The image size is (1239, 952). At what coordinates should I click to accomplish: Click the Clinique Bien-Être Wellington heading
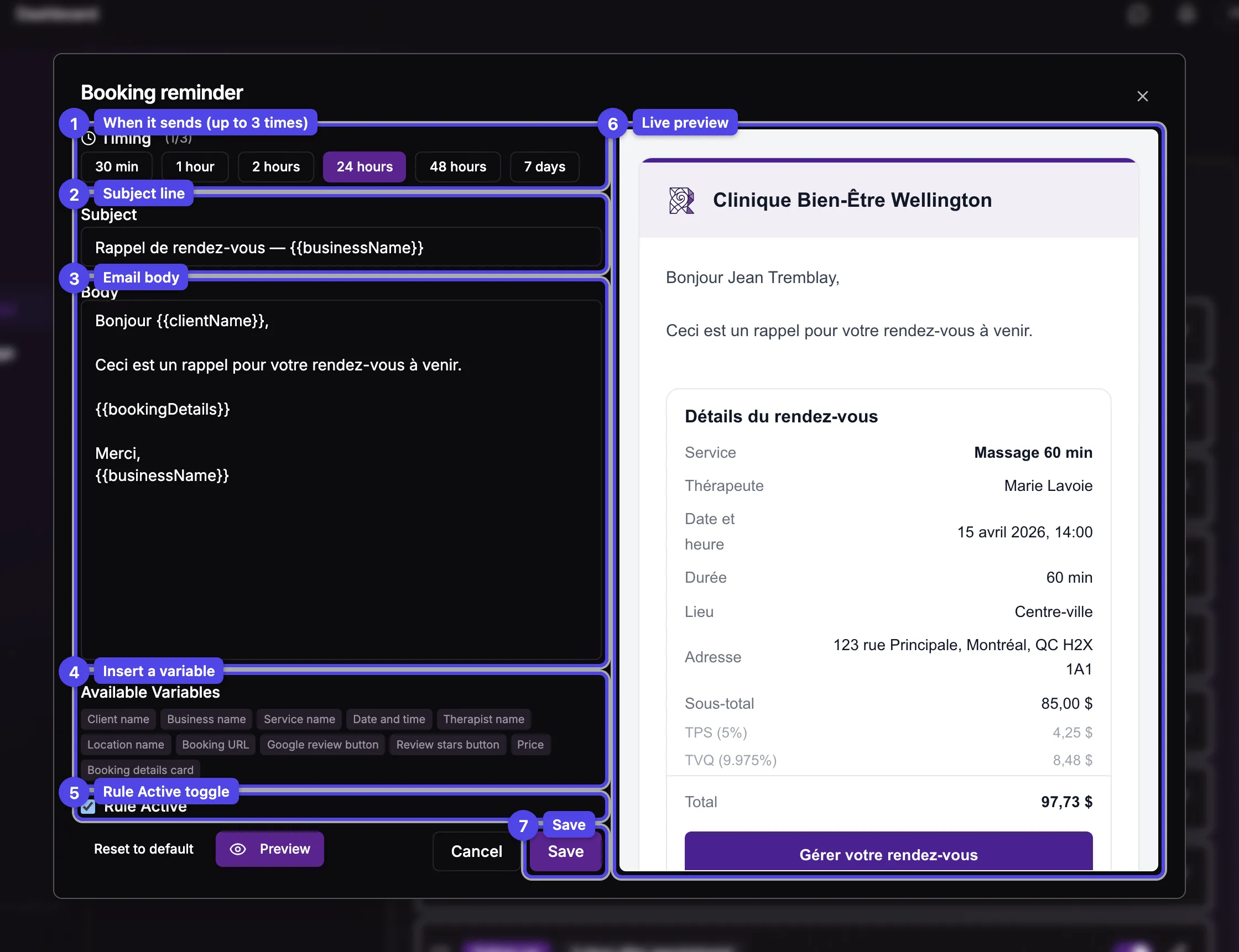852,200
